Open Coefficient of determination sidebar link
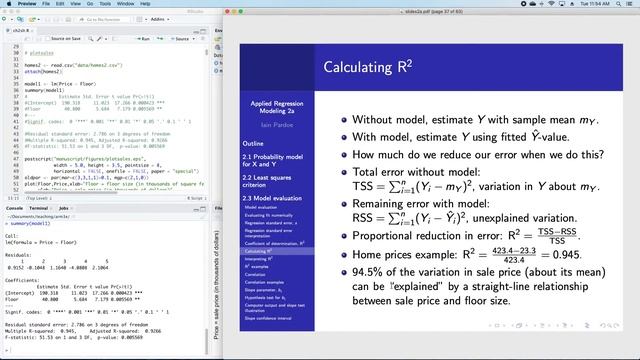The height and width of the screenshot is (360, 640). tap(274, 243)
